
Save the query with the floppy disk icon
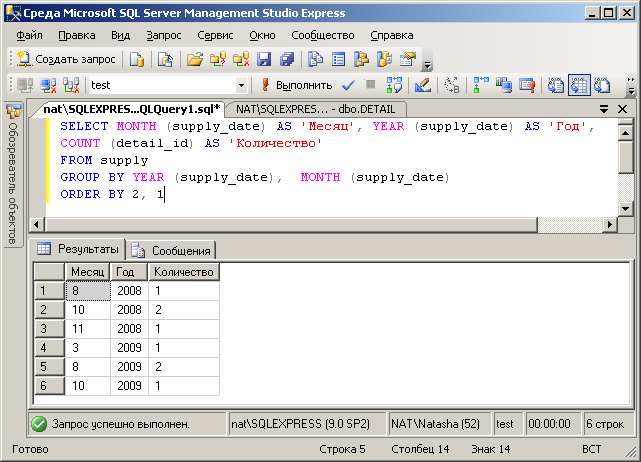264,59
